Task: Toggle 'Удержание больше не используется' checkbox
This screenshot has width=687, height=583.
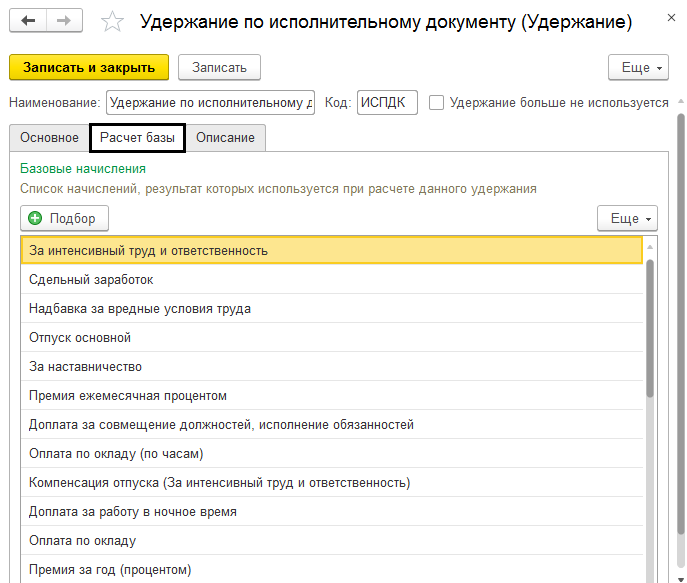Action: pyautogui.click(x=436, y=102)
